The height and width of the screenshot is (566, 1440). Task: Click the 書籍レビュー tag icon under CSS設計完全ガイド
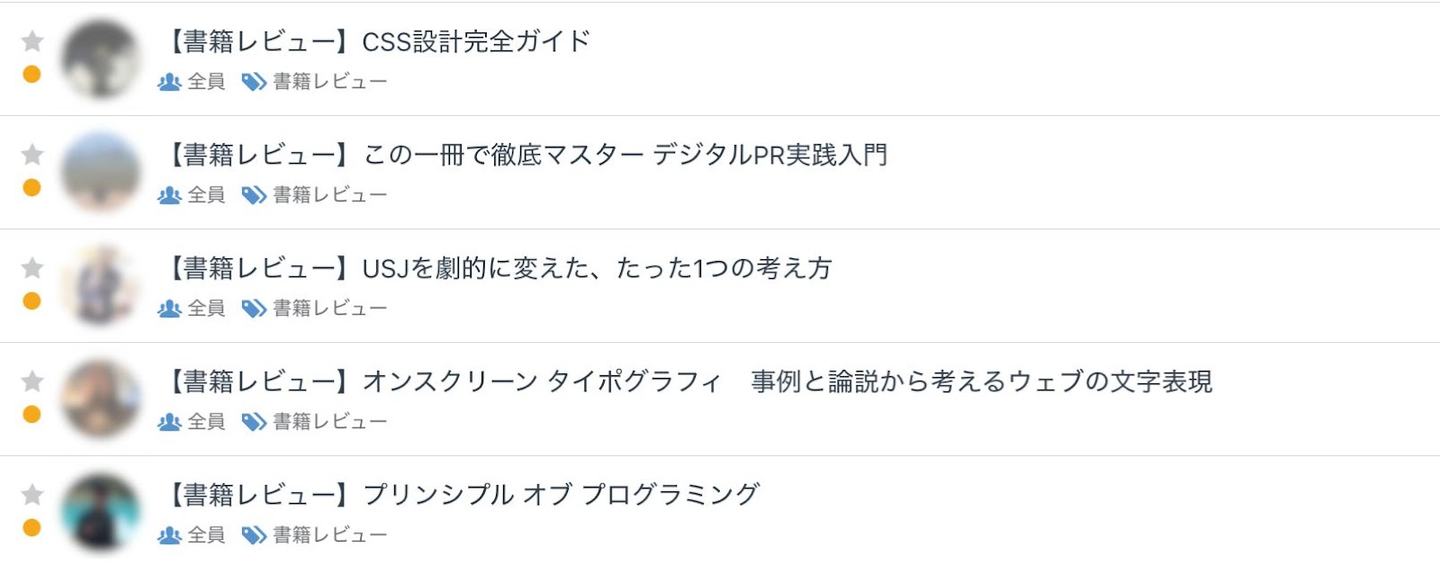[254, 82]
